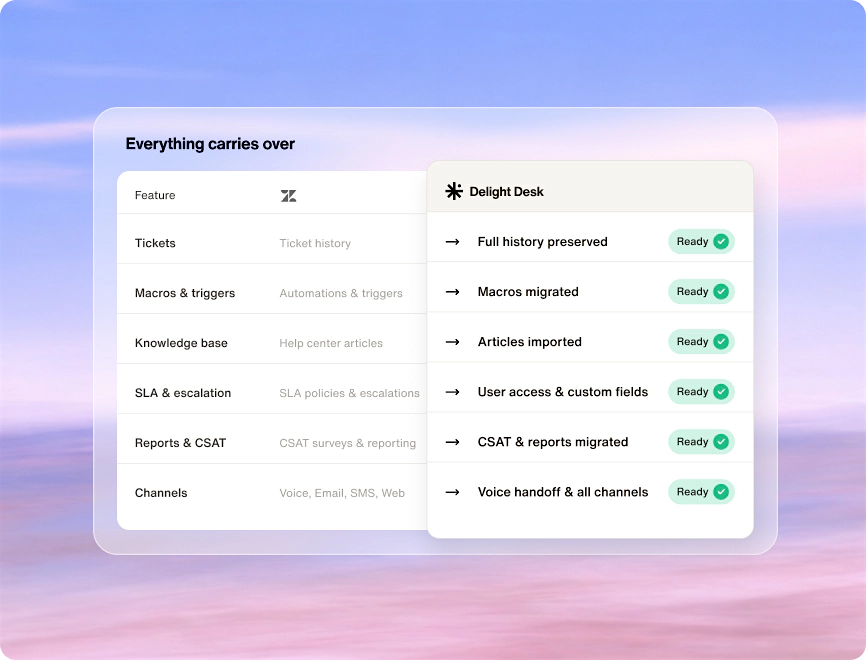Select the 'SLA & escalation' feature cell

pyautogui.click(x=183, y=393)
